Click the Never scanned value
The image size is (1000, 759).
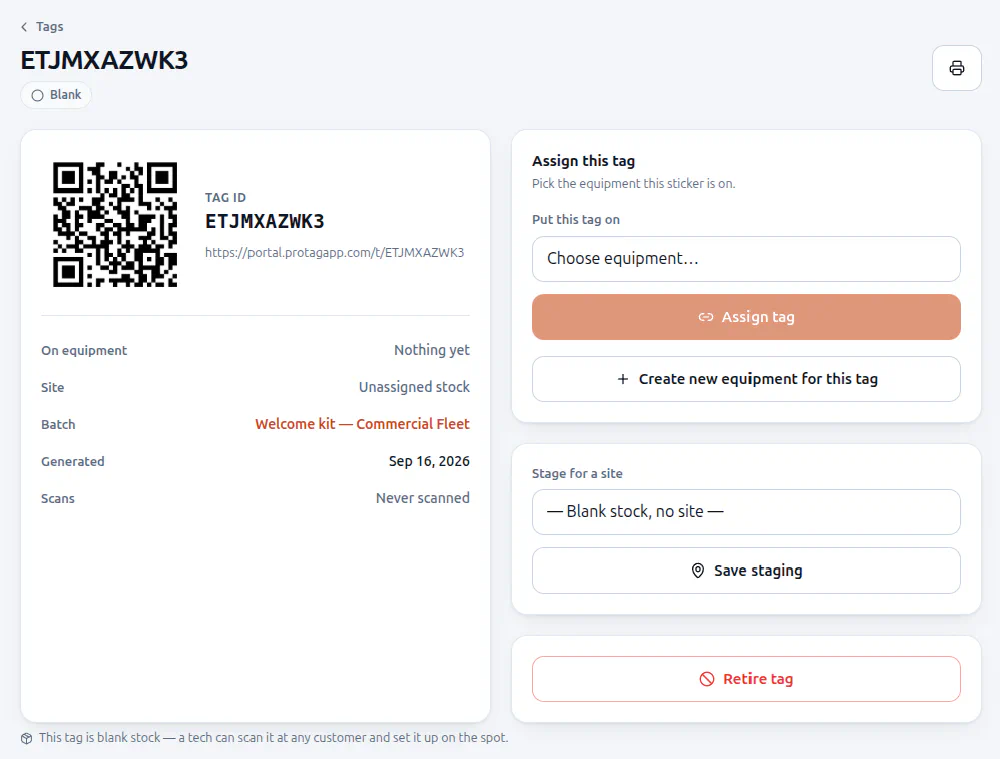point(422,498)
